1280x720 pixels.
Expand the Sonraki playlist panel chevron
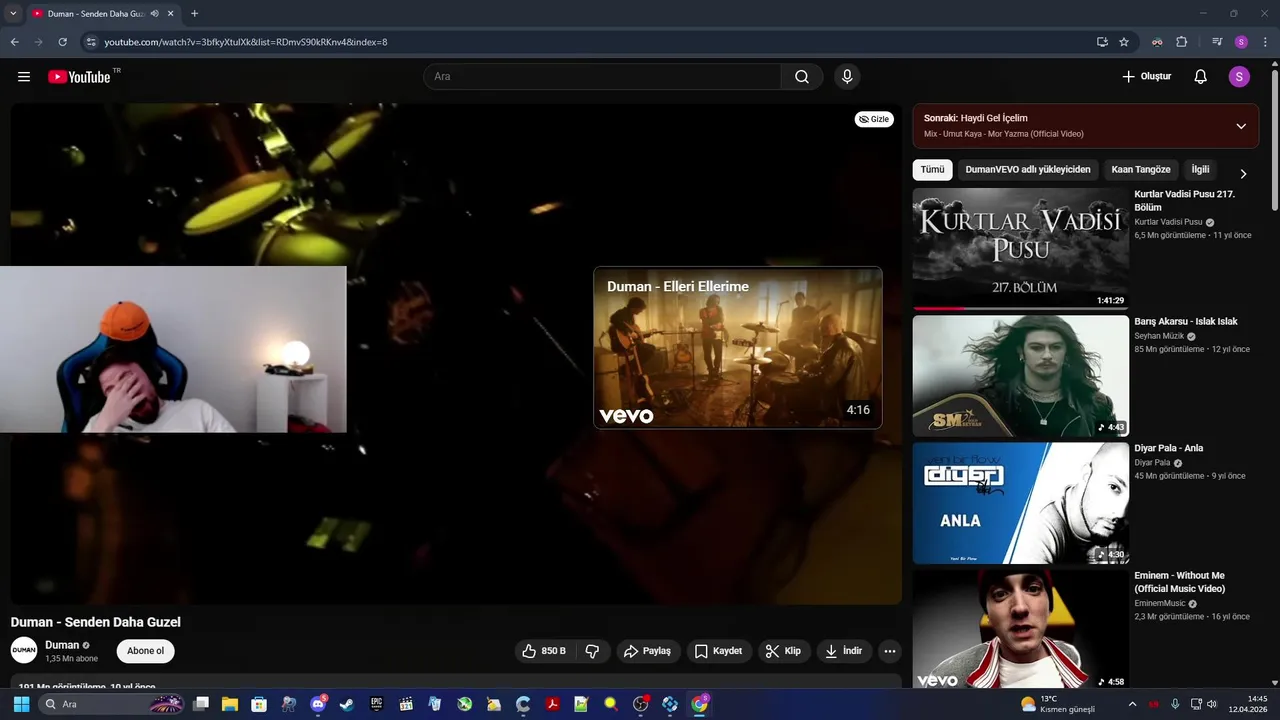[1241, 126]
